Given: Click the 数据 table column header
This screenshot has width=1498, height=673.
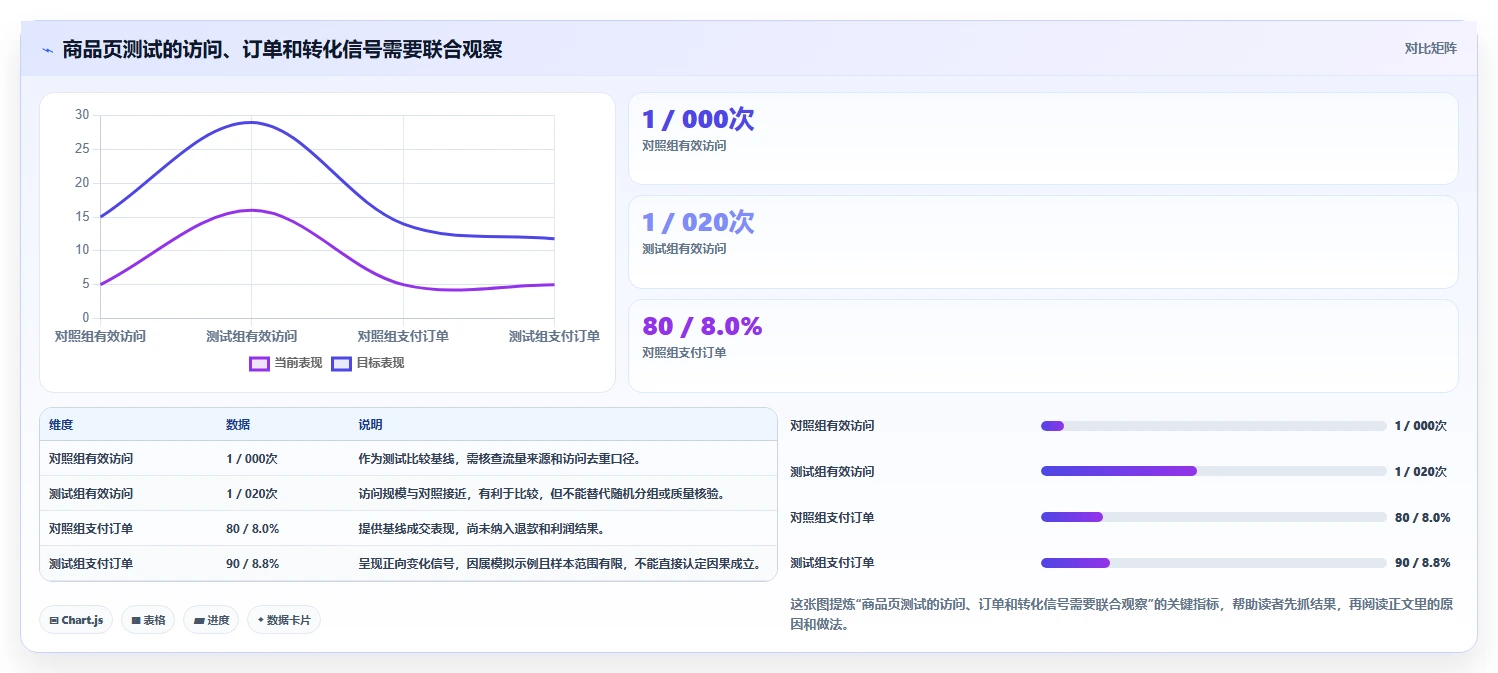Looking at the screenshot, I should coord(238,425).
